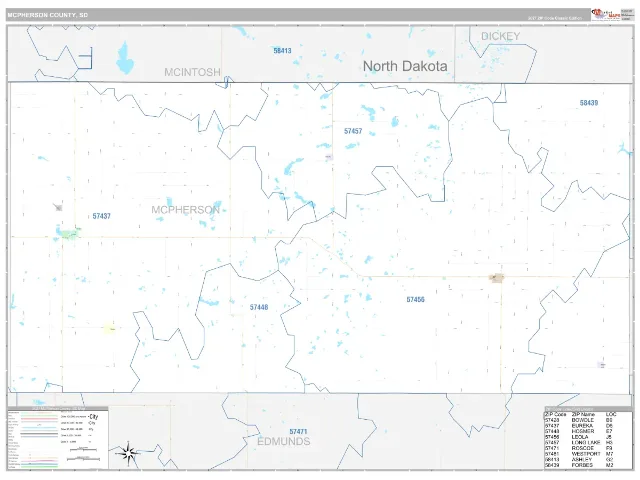Click the 'ZIP Name' column header
Viewport: 640px width, 480px height.
(583, 414)
